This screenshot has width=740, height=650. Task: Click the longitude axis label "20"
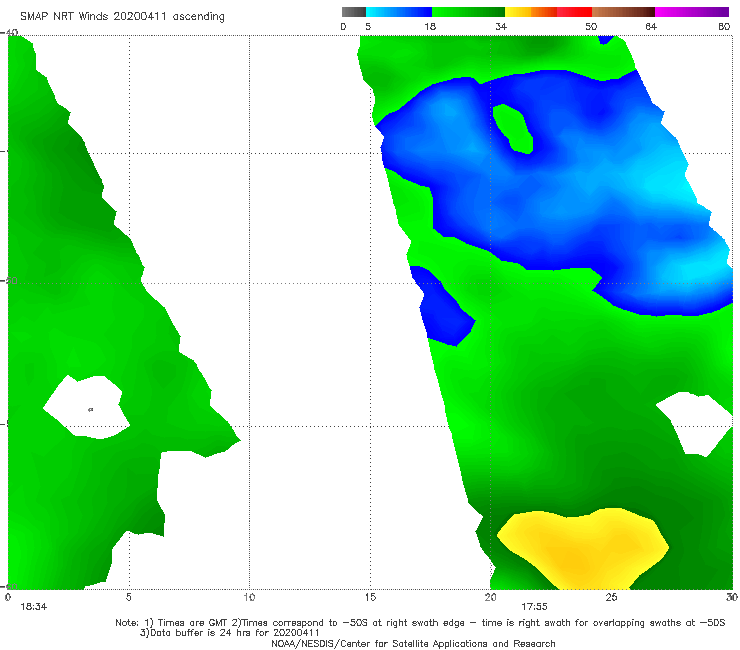(490, 598)
